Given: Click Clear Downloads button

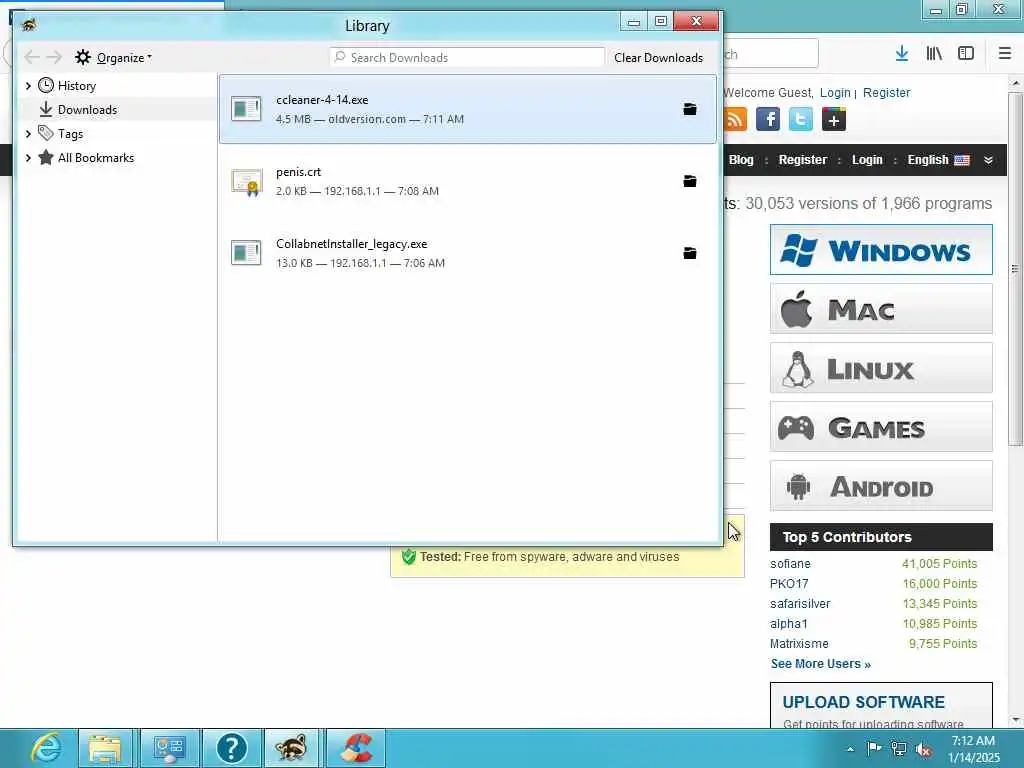Looking at the screenshot, I should (x=658, y=57).
